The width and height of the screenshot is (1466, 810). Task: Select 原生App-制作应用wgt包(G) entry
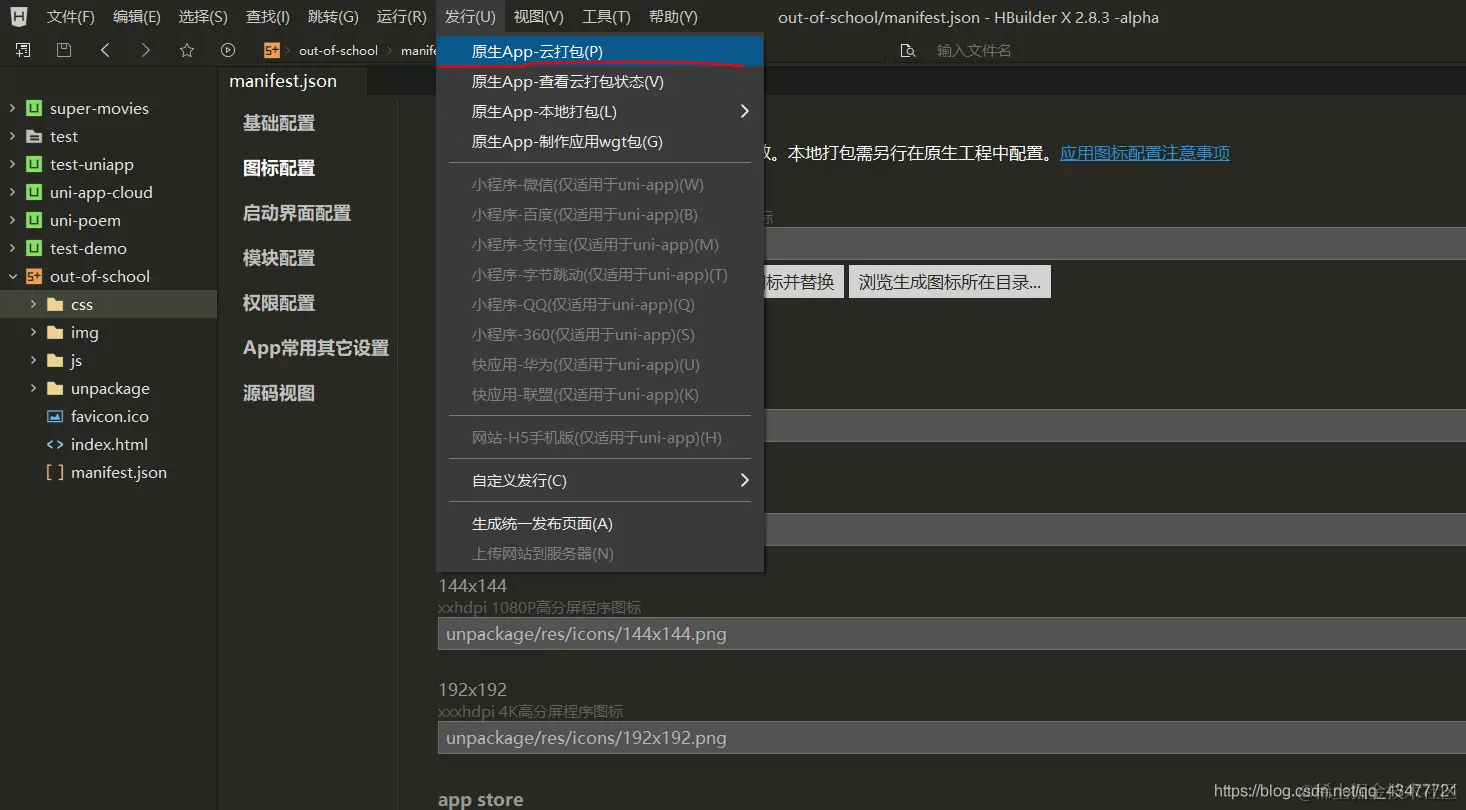pyautogui.click(x=600, y=141)
